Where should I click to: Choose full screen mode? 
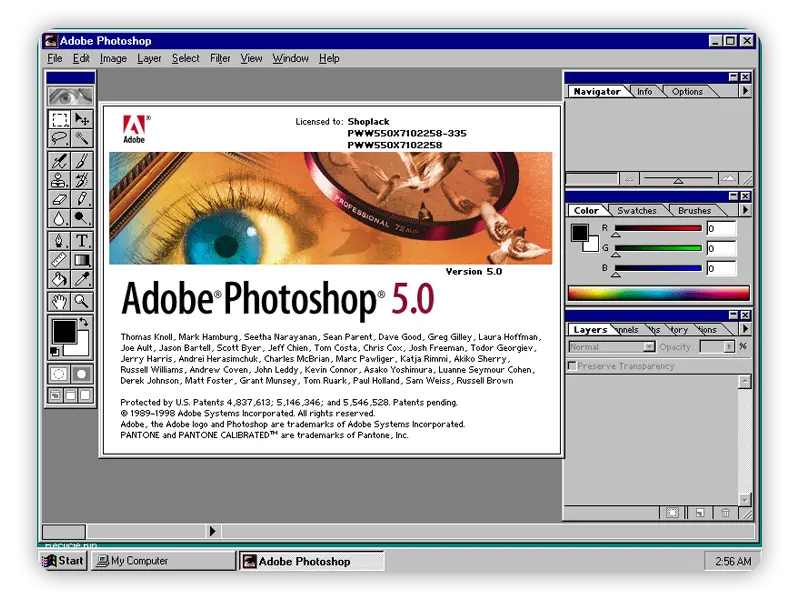(x=85, y=395)
